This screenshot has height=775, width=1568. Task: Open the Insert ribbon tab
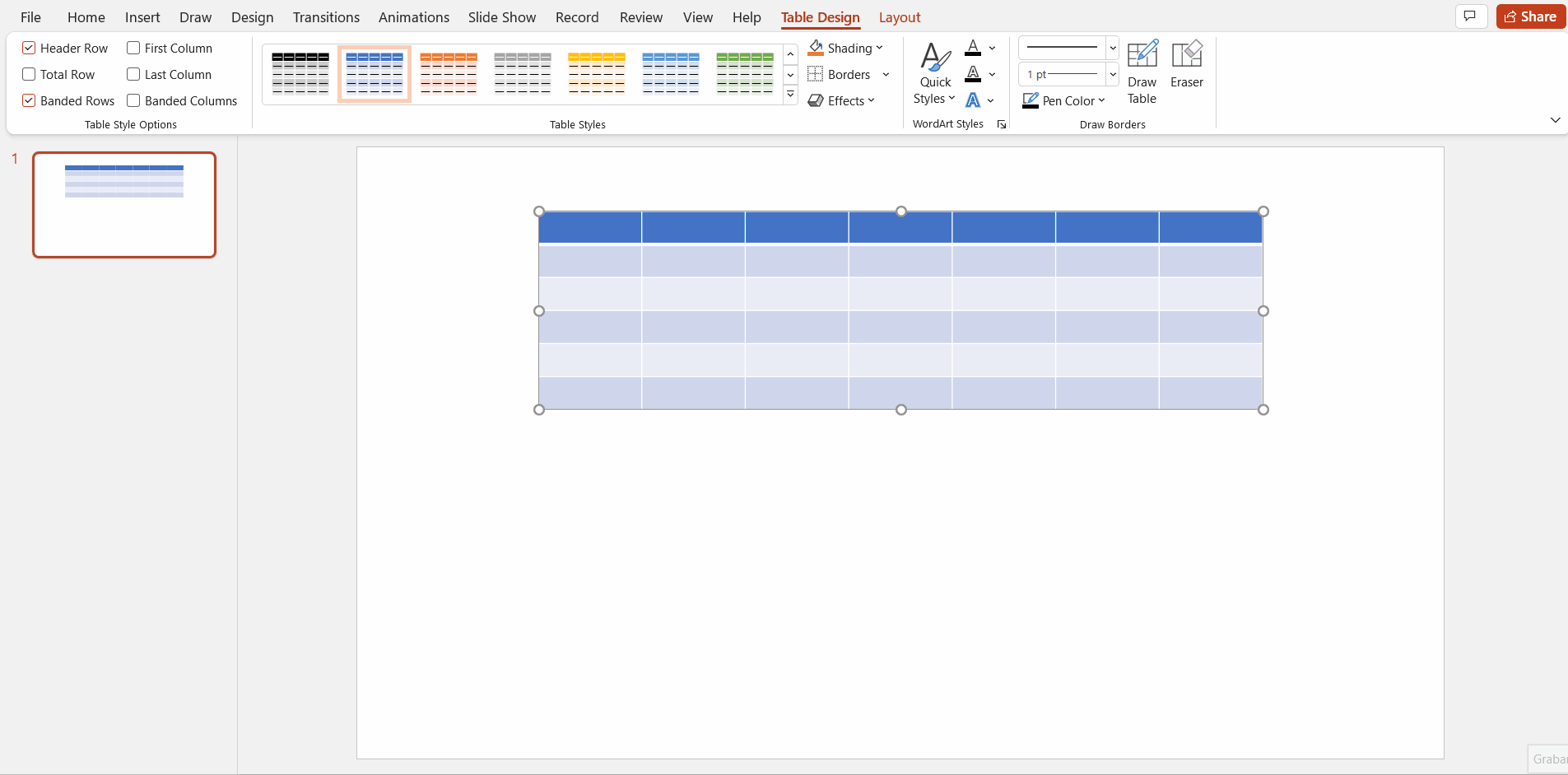(x=142, y=17)
